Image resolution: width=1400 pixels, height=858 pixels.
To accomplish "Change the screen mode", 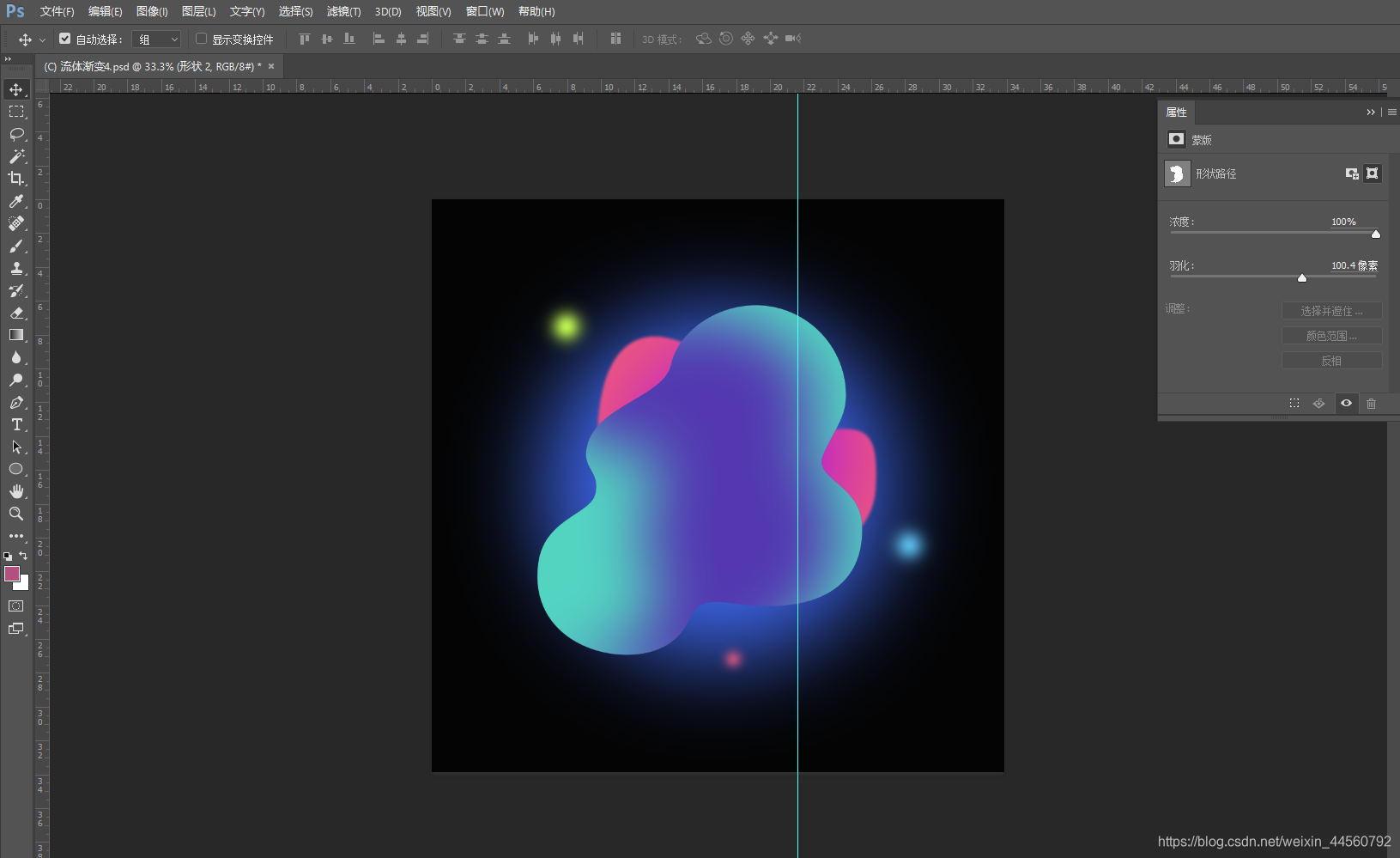I will coord(16,629).
